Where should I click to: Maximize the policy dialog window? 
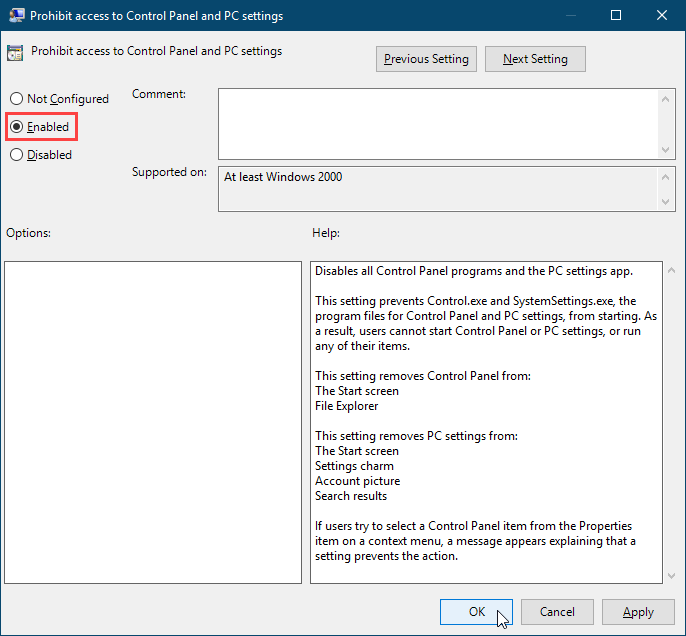(616, 15)
